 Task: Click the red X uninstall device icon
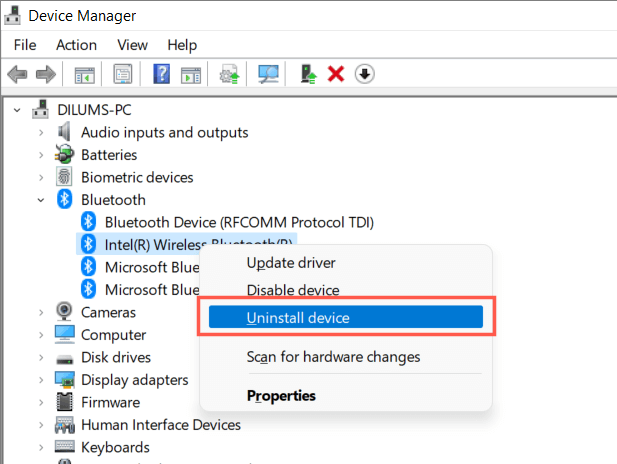click(x=336, y=75)
